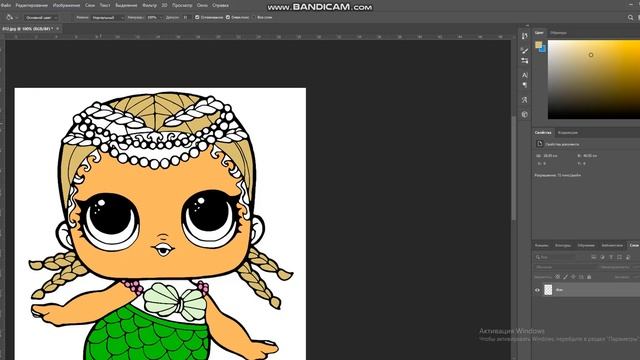Image resolution: width=640 pixels, height=360 pixels.
Task: Switch to the Слои layers tab
Action: click(x=634, y=245)
